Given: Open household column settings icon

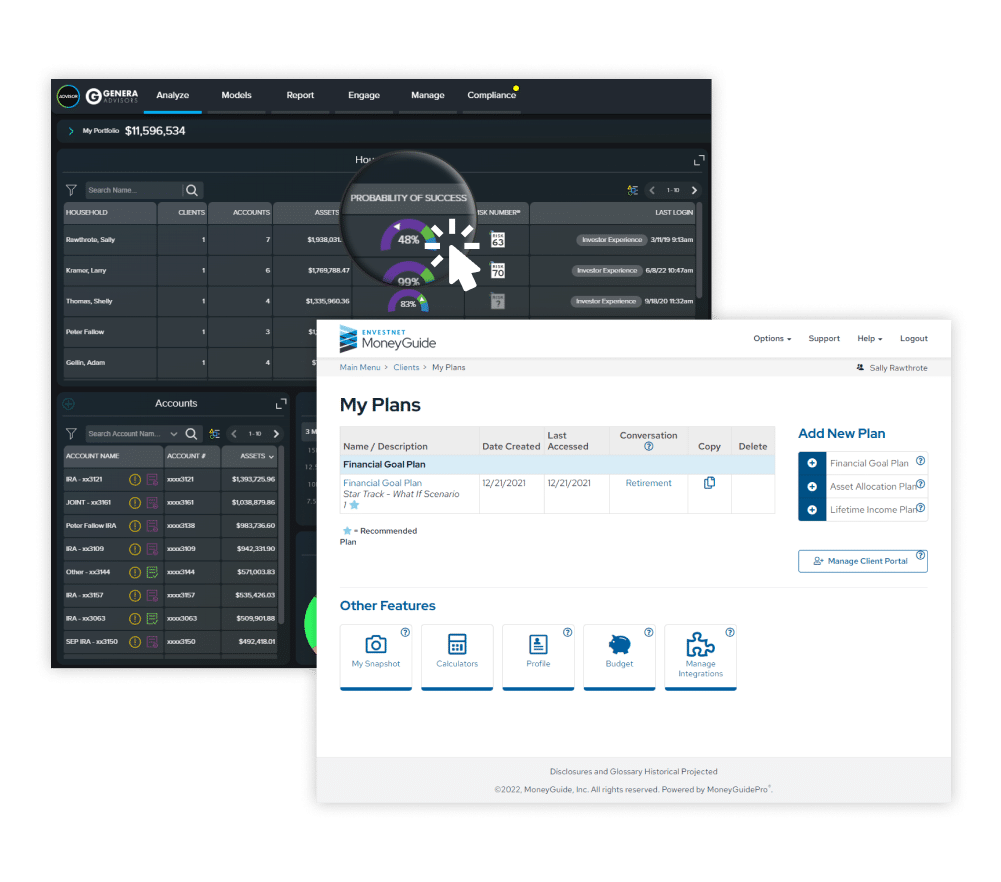Looking at the screenshot, I should [632, 190].
